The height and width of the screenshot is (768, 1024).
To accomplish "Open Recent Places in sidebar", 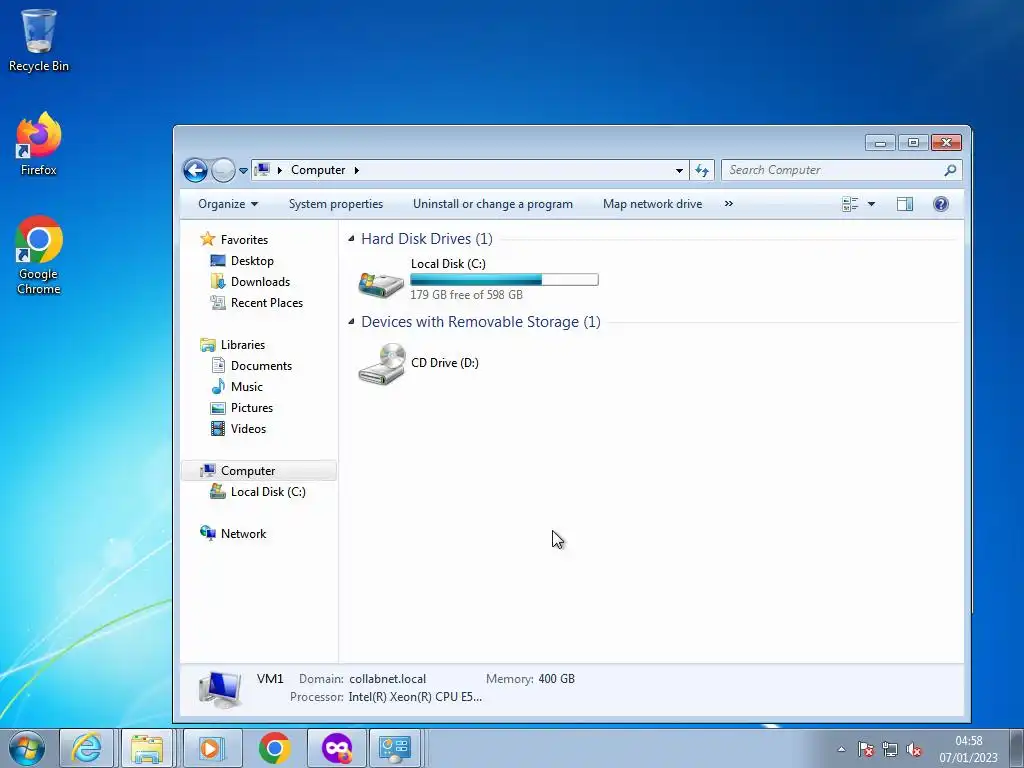I will (266, 302).
